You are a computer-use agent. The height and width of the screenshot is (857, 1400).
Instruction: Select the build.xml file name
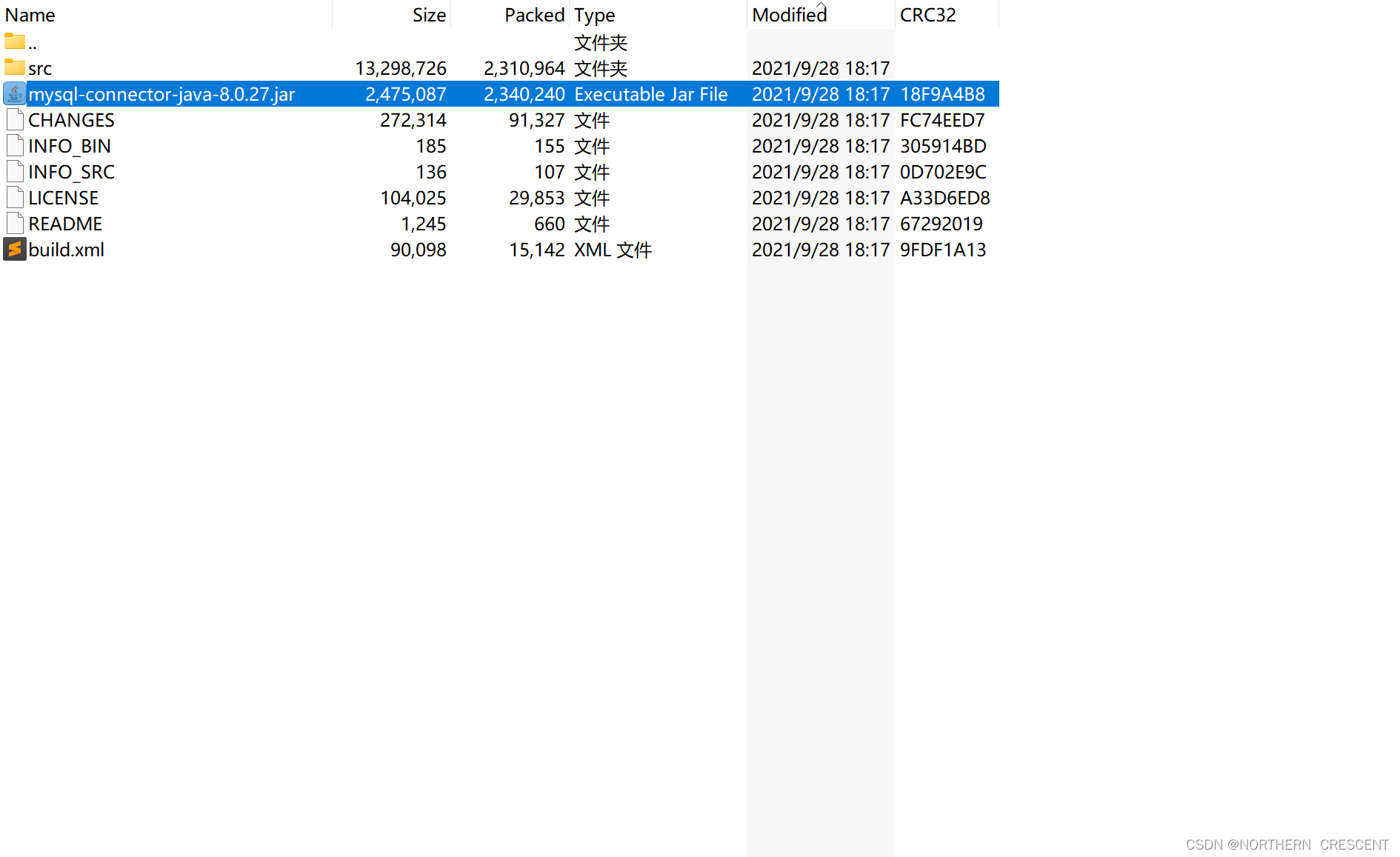click(x=66, y=250)
